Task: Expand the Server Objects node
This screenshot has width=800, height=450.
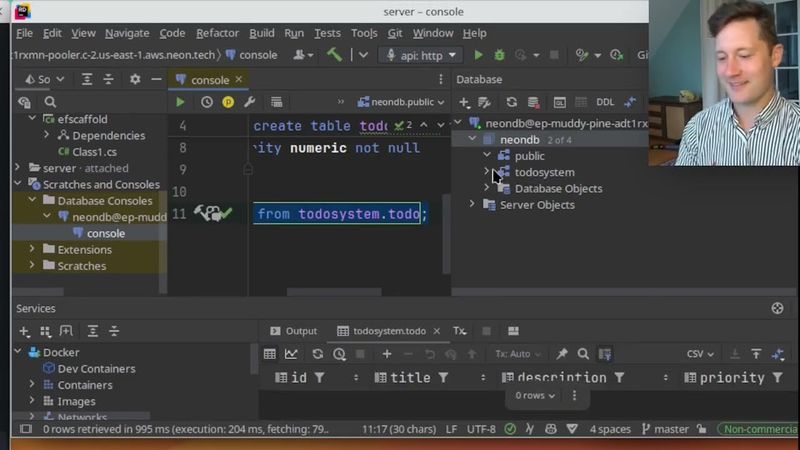Action: (x=472, y=204)
